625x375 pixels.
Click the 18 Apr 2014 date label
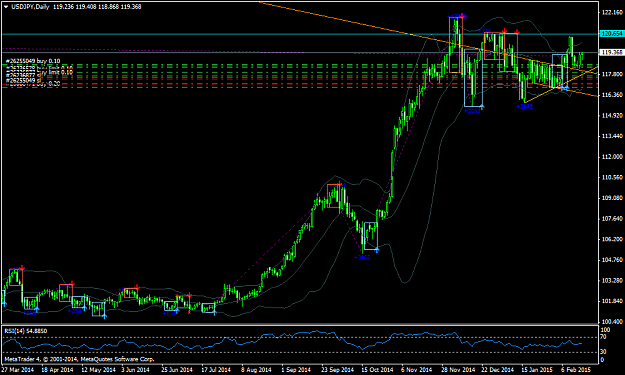coord(57,369)
